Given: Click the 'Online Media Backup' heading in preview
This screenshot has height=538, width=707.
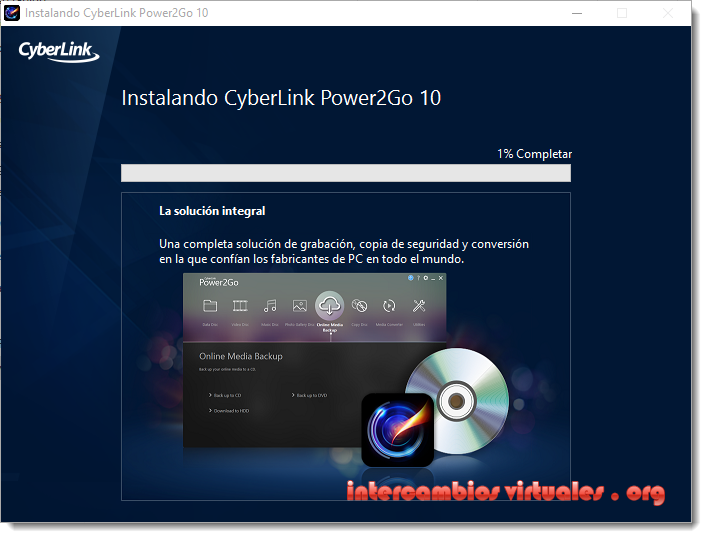Looking at the screenshot, I should pos(241,356).
